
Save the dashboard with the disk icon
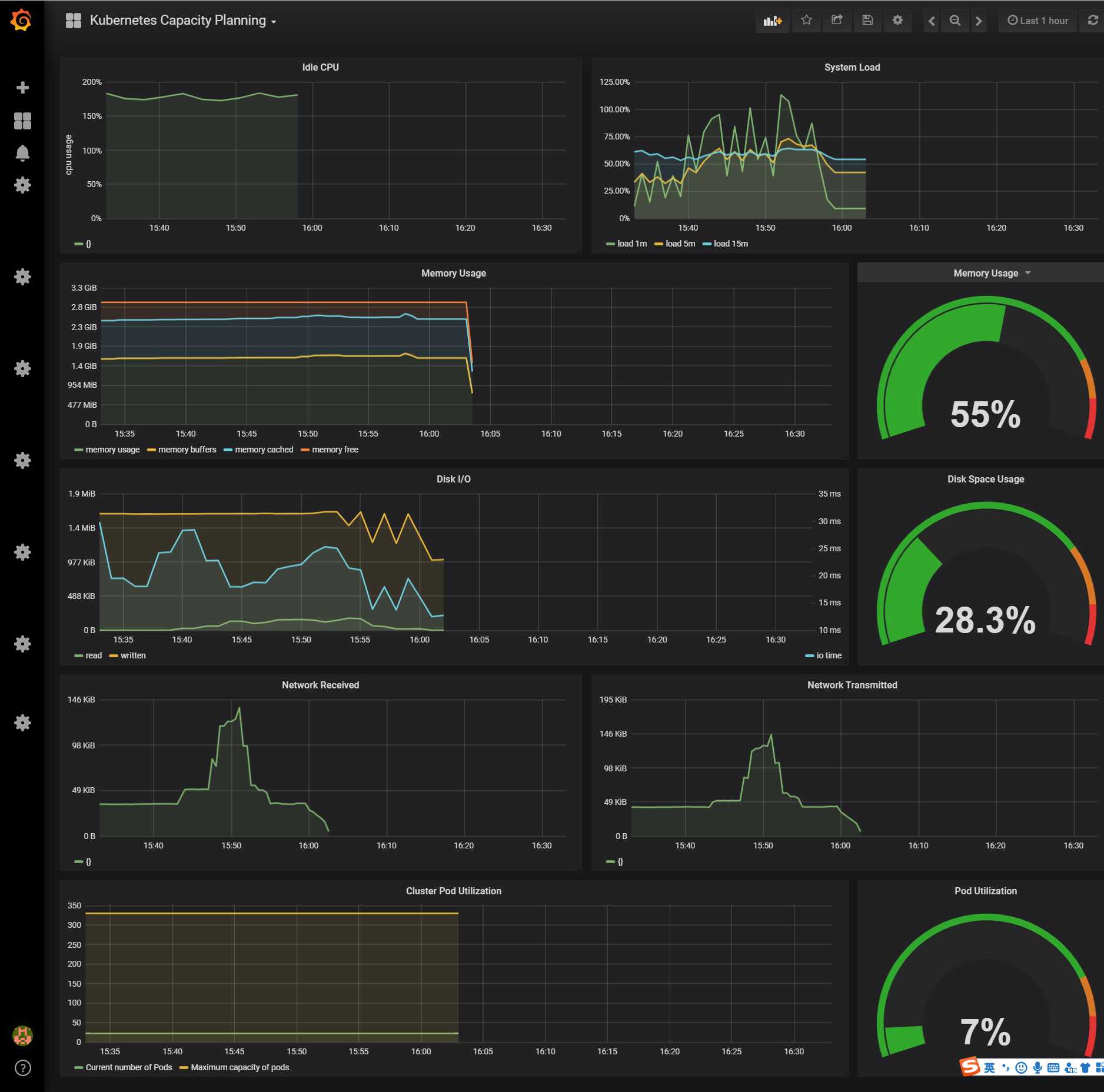[867, 21]
